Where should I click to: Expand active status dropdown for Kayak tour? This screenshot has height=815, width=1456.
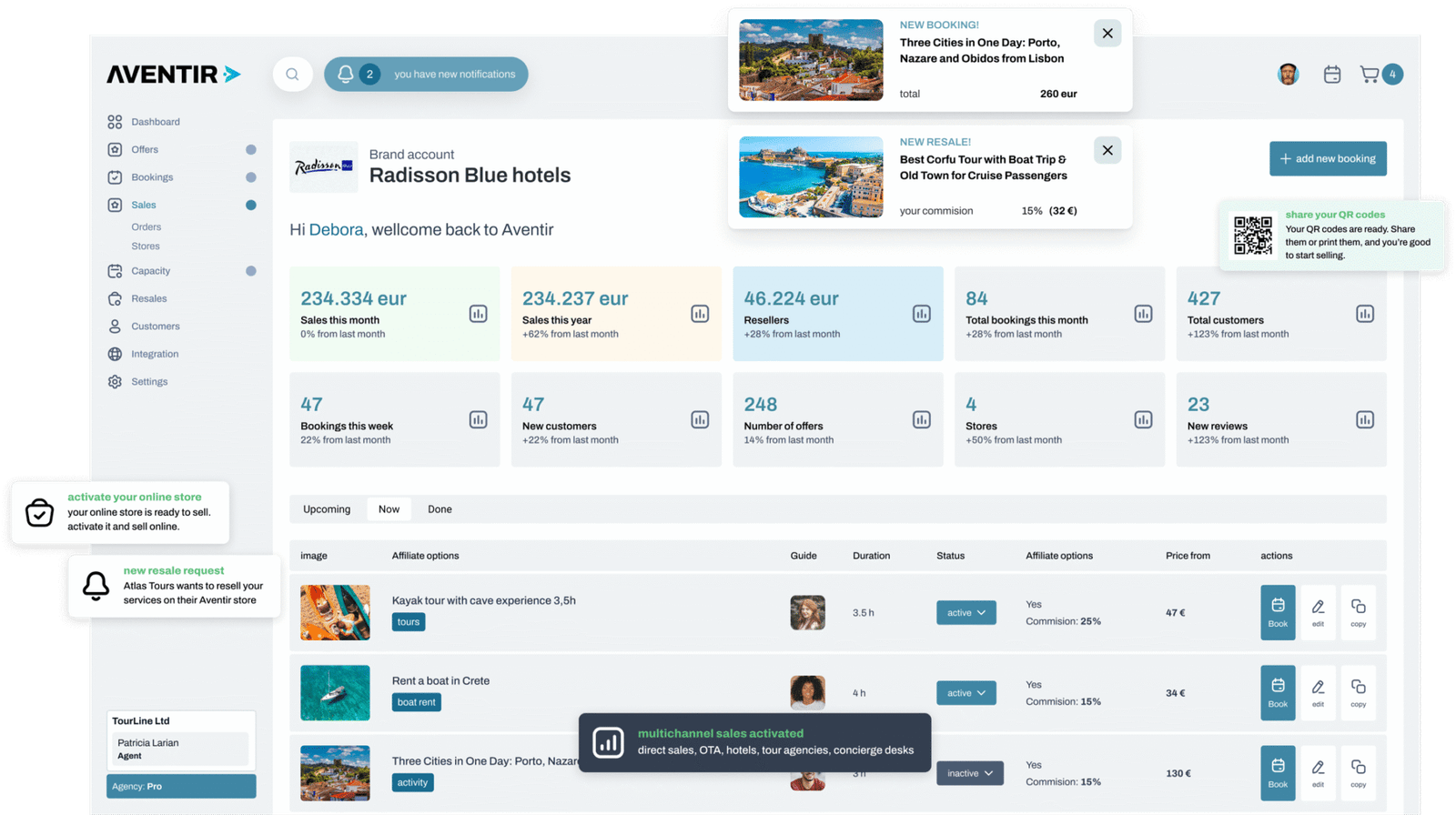966,613
